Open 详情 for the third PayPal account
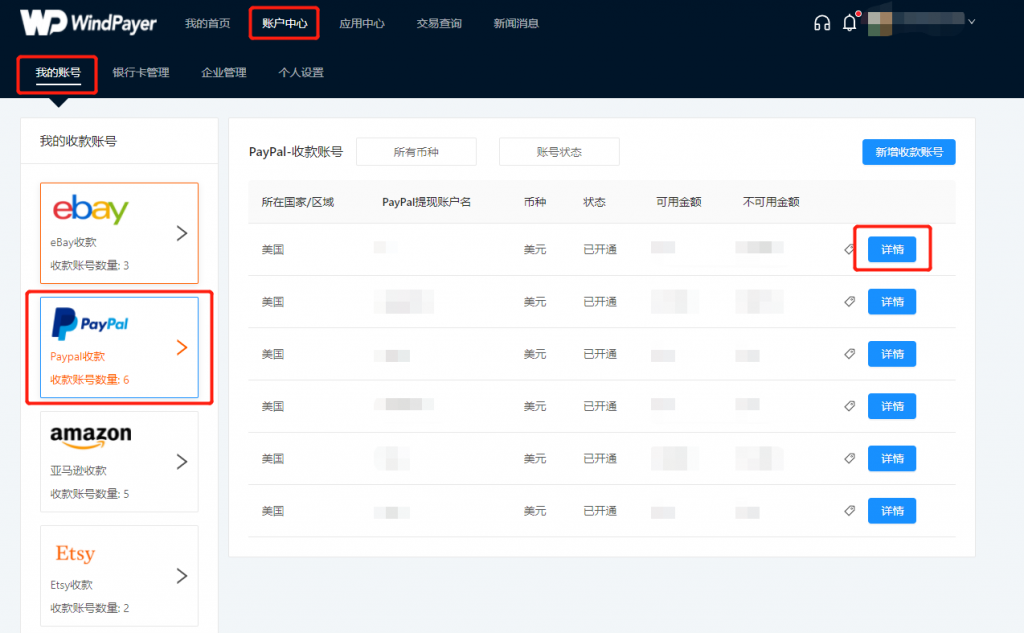1024x633 pixels. pyautogui.click(x=891, y=354)
